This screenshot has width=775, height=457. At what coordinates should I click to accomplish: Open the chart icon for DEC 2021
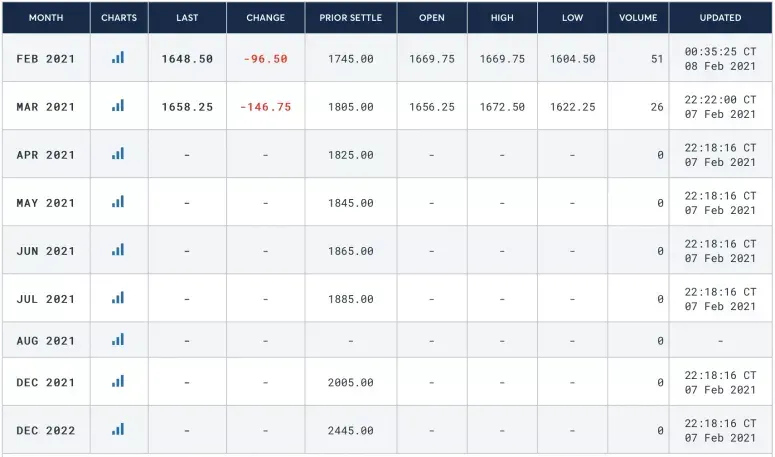[x=118, y=381]
